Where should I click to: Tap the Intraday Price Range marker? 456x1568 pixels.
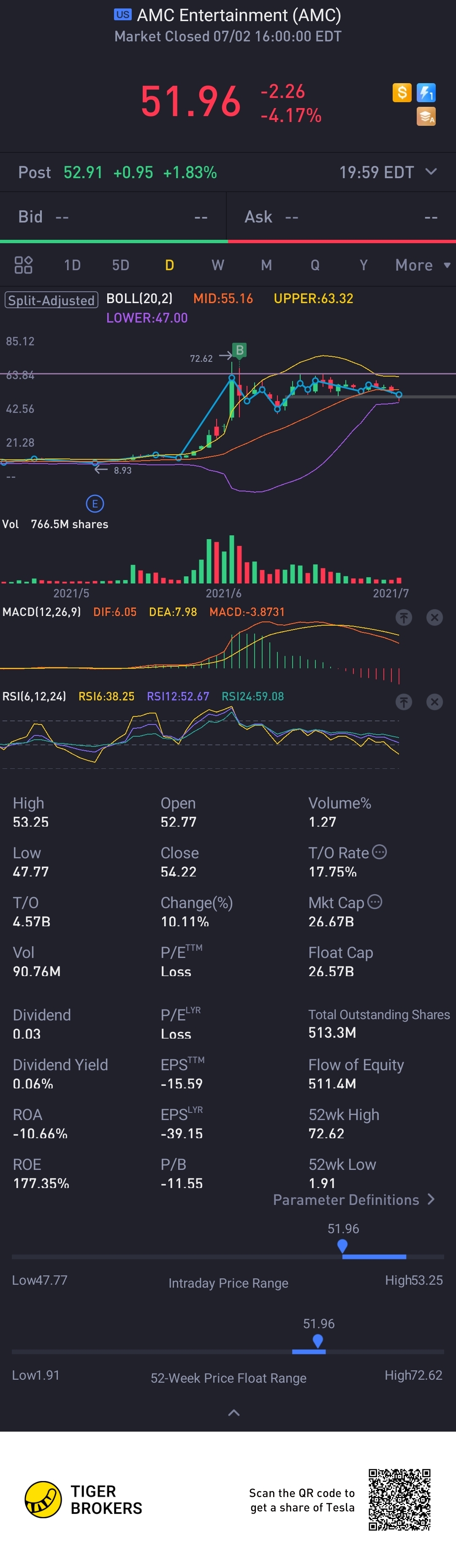[x=342, y=1247]
